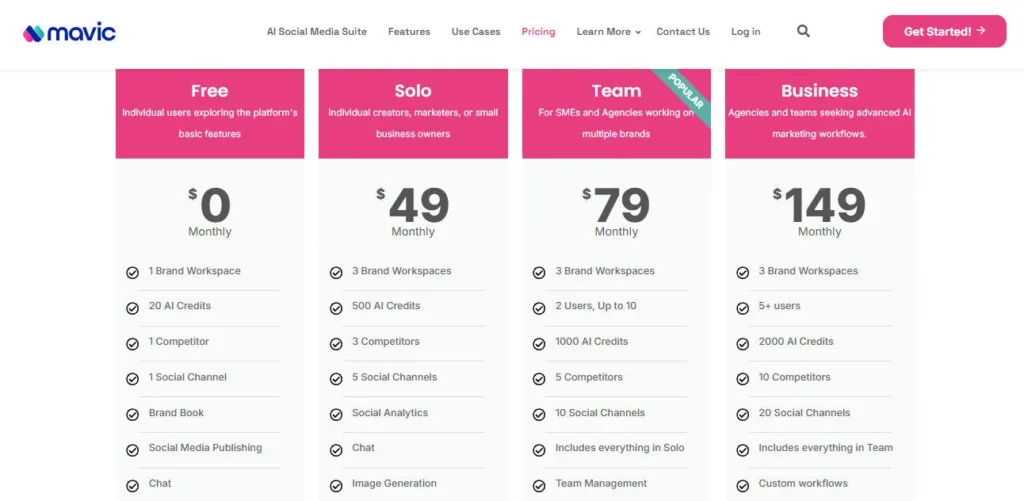Open the Pricing tab in navigation

pyautogui.click(x=538, y=32)
